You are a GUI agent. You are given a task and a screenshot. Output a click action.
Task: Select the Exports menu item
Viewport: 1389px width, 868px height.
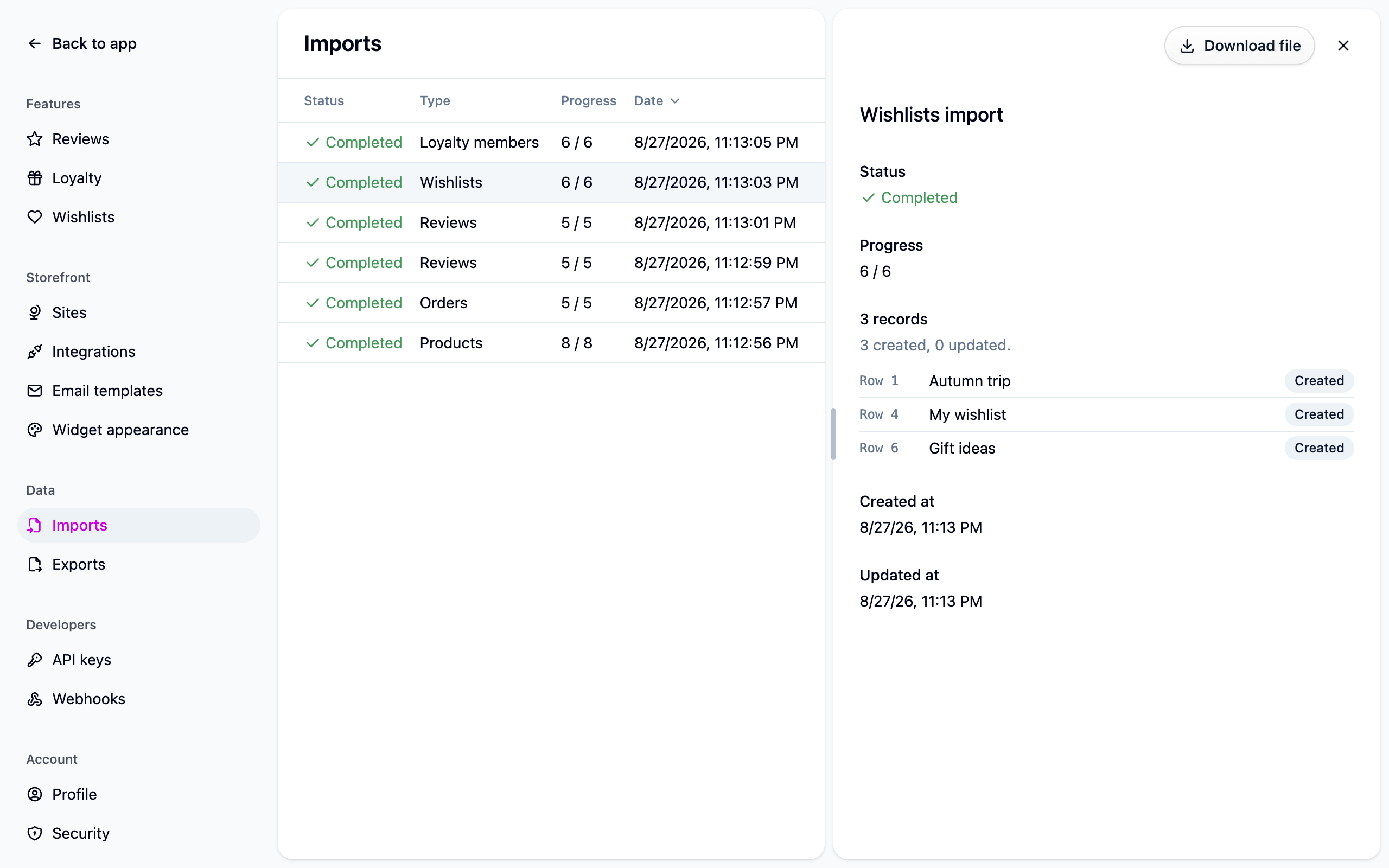(x=139, y=564)
